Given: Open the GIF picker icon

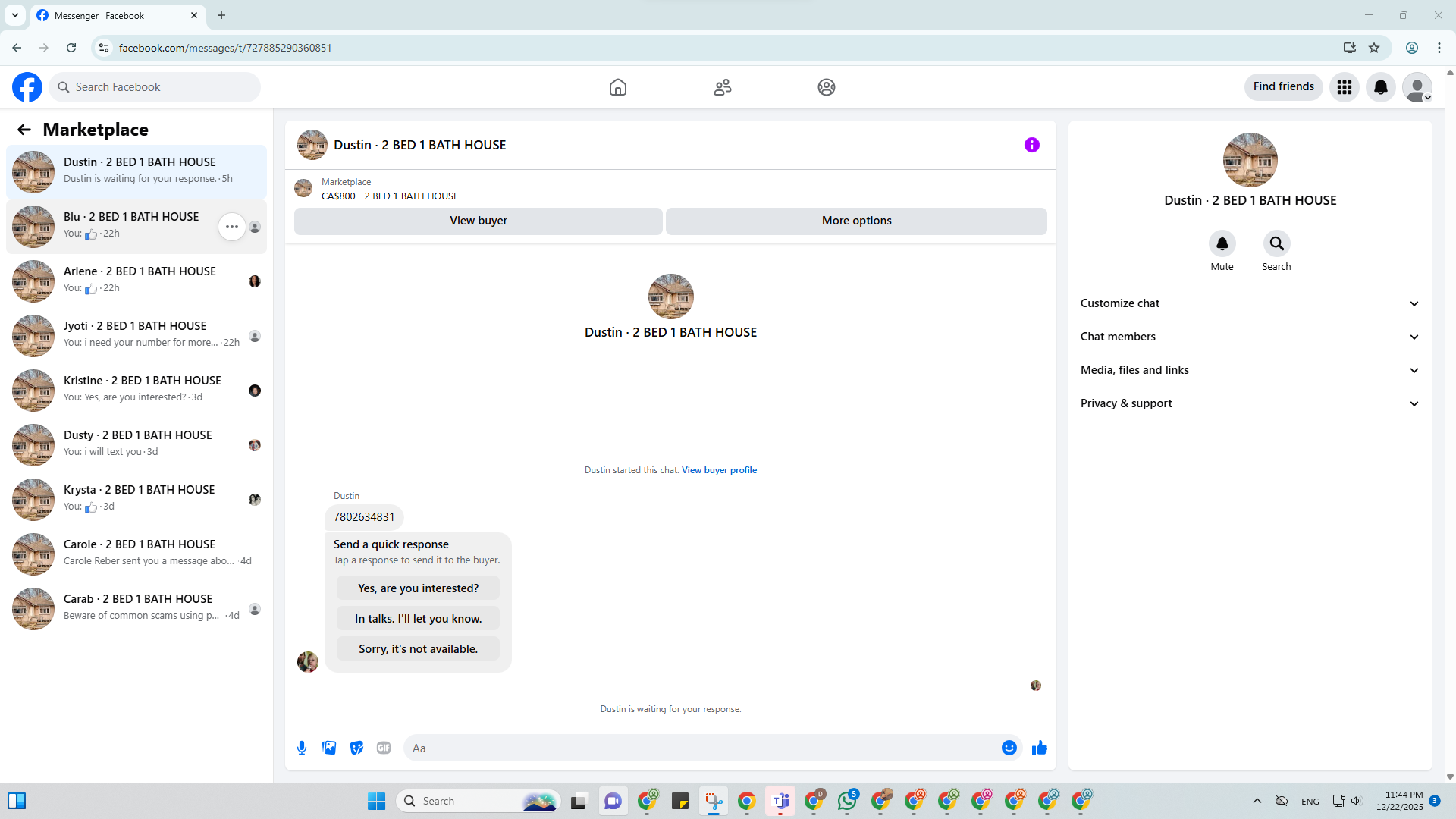Looking at the screenshot, I should pyautogui.click(x=384, y=748).
